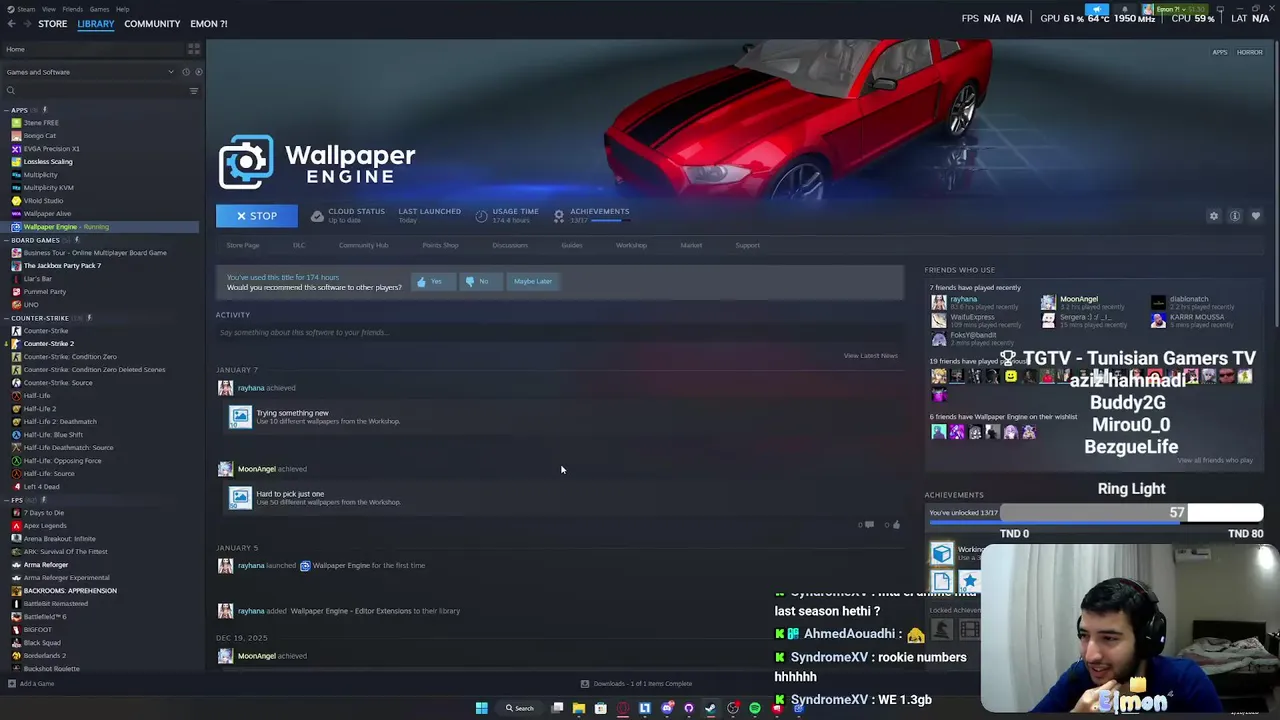Click Add a Game plus icon
The image size is (1280, 720).
tap(12, 684)
